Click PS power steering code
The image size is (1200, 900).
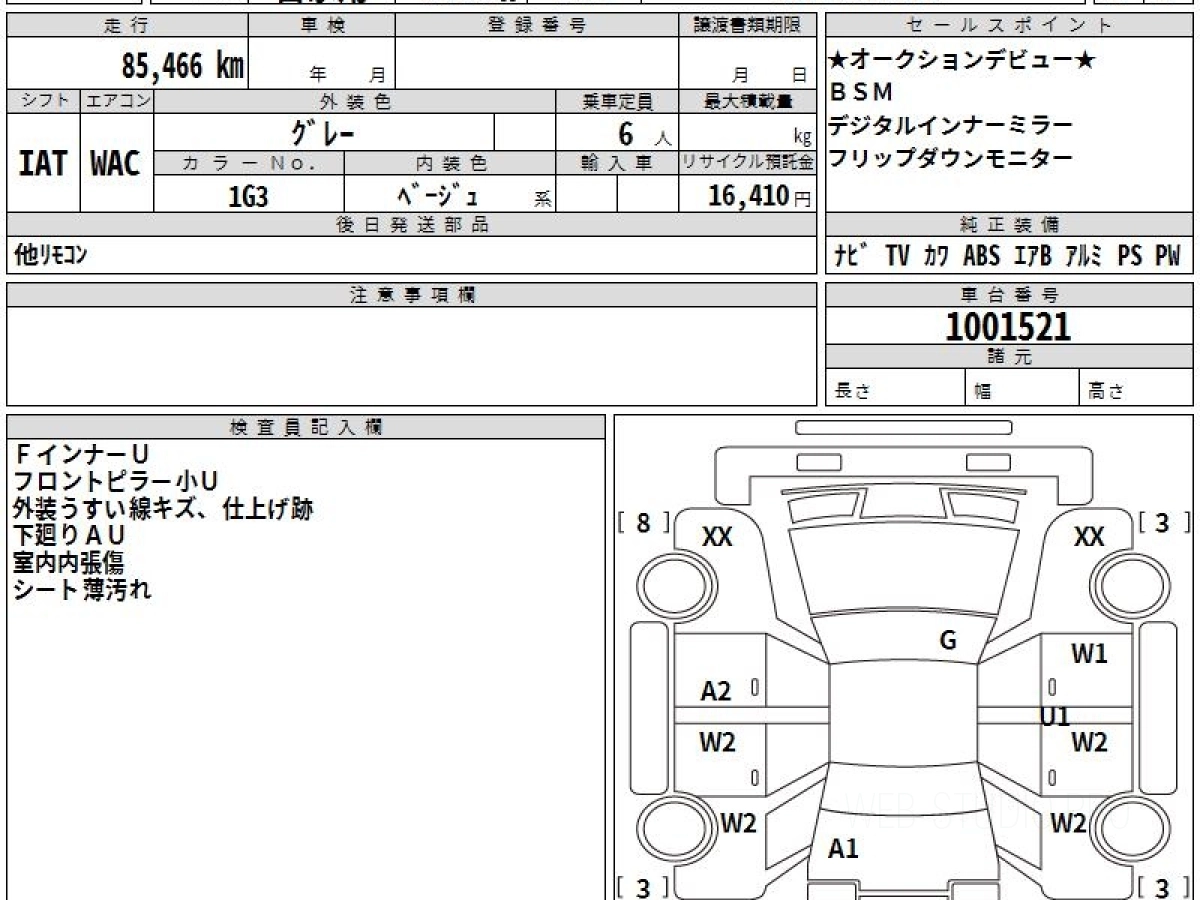pyautogui.click(x=1130, y=256)
